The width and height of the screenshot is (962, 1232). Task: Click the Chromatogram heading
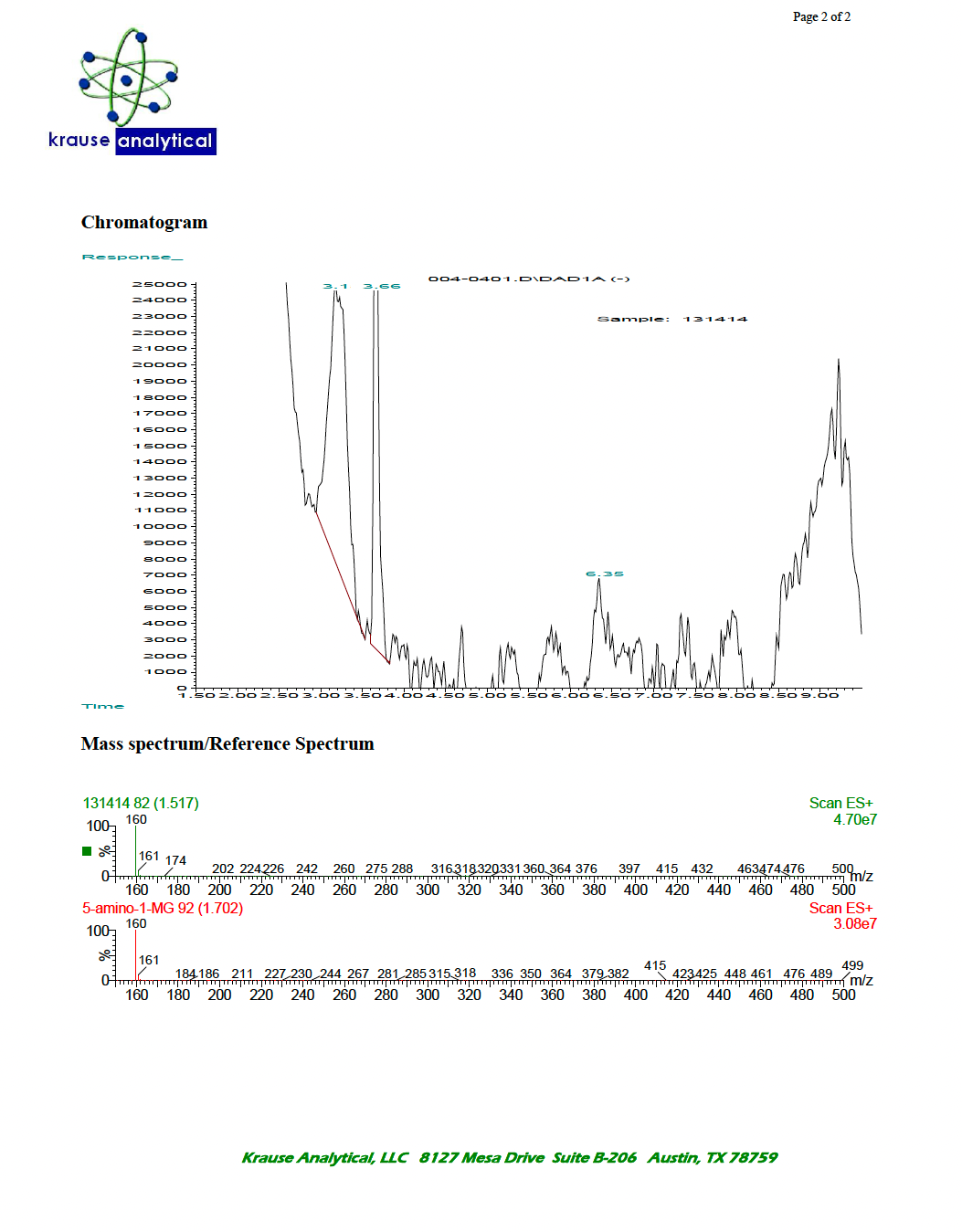tap(144, 223)
